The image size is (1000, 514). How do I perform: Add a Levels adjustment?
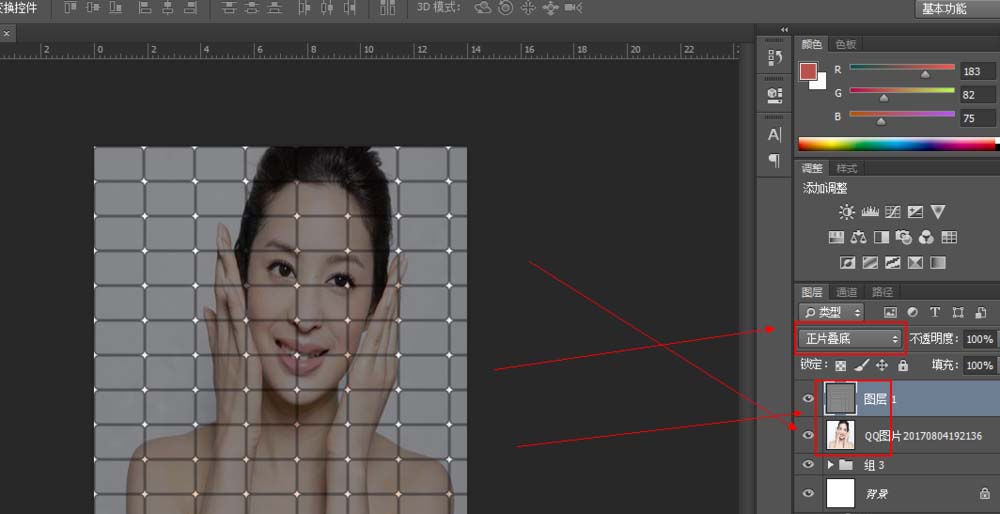point(870,212)
